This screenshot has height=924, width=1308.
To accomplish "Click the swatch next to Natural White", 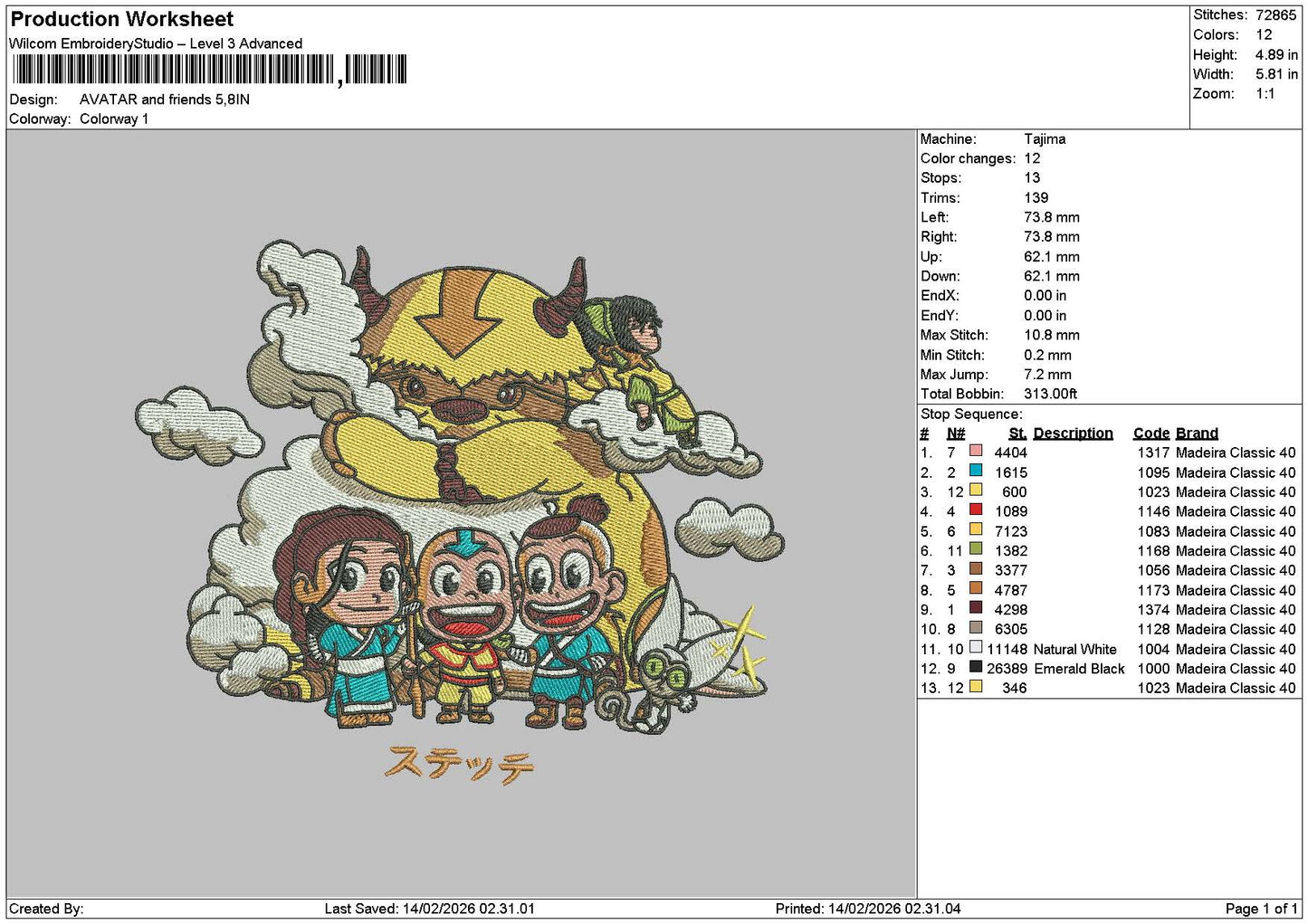I will [975, 647].
